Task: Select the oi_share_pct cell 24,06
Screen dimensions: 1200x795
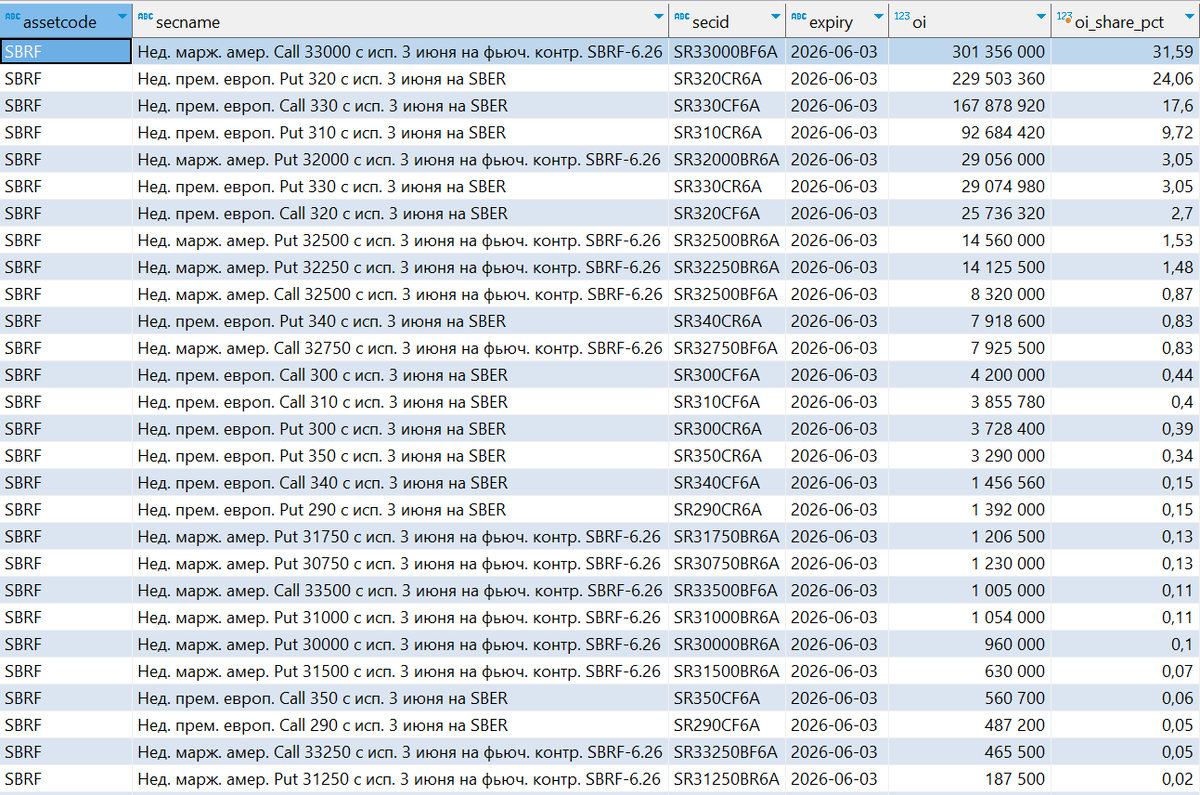Action: click(x=1125, y=78)
